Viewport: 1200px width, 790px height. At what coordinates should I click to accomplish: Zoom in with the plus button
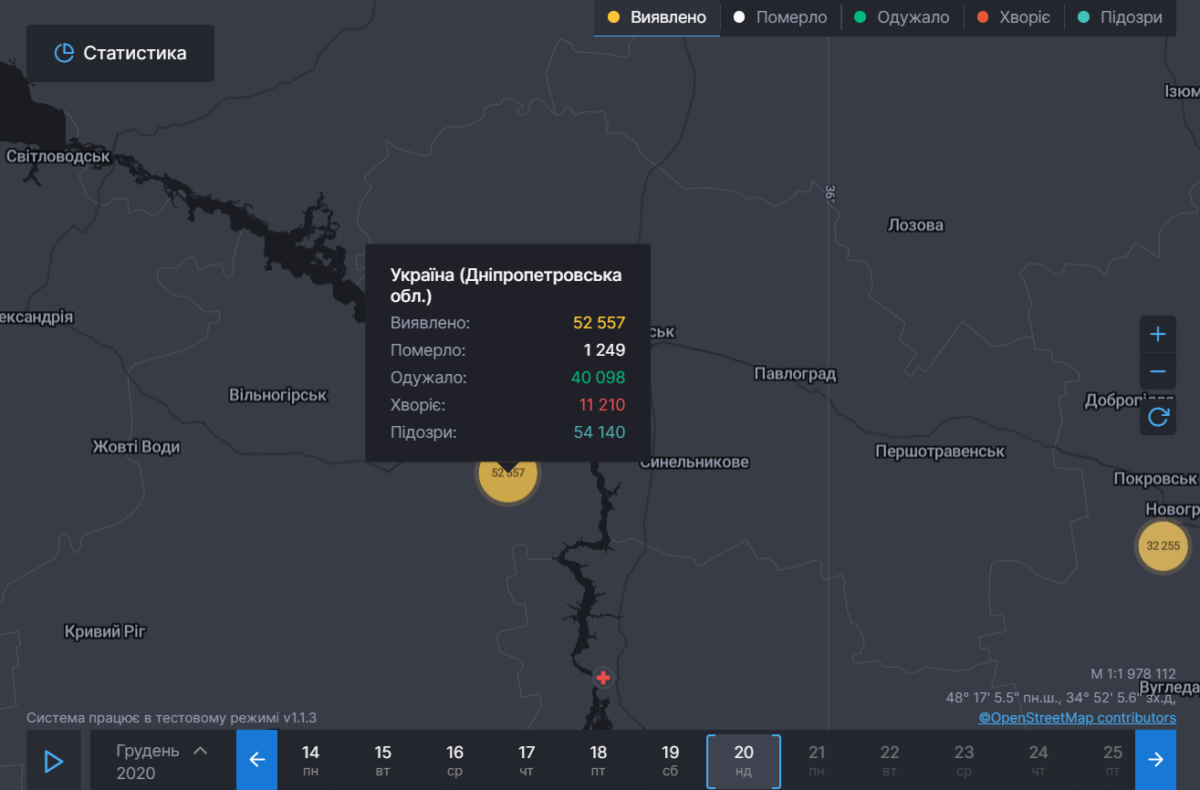pos(1158,334)
